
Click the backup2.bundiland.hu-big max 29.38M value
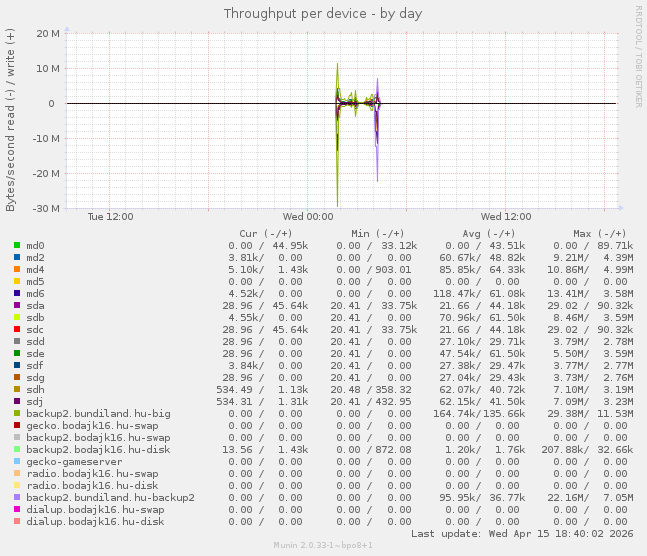568,413
